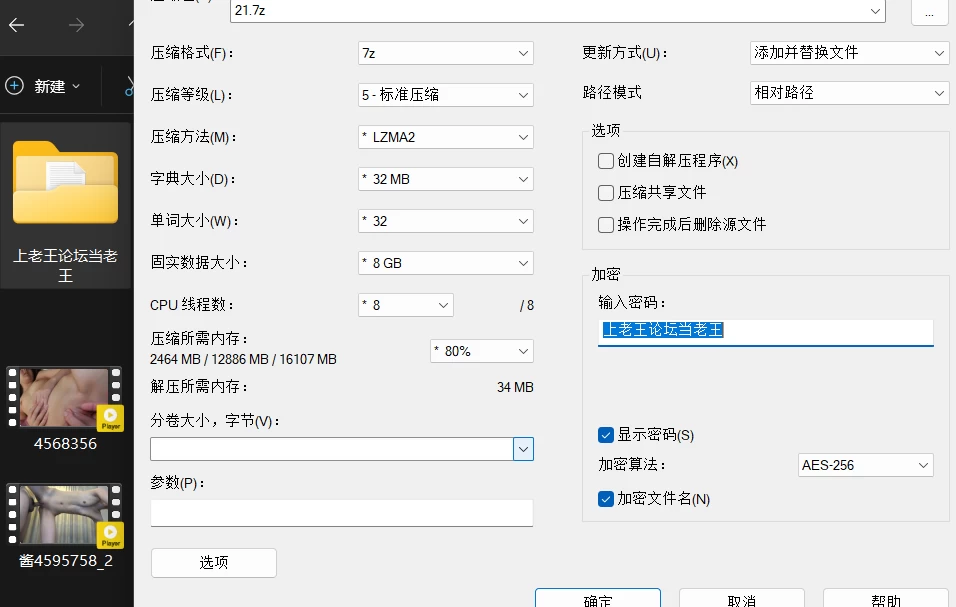Check 操作完成后删除源文件 option
956x607 pixels.
click(605, 225)
